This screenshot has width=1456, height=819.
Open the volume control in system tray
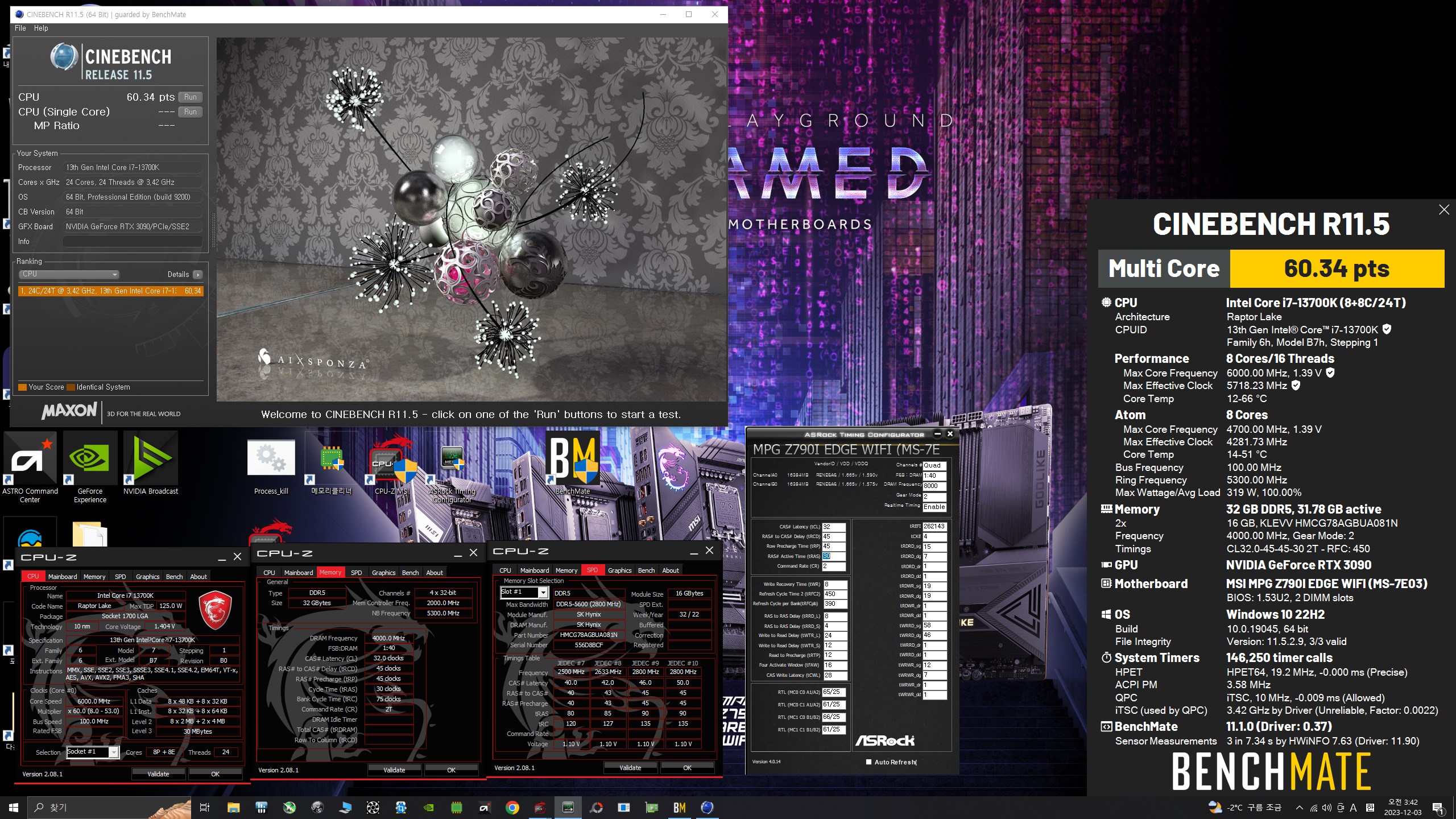(x=1326, y=808)
